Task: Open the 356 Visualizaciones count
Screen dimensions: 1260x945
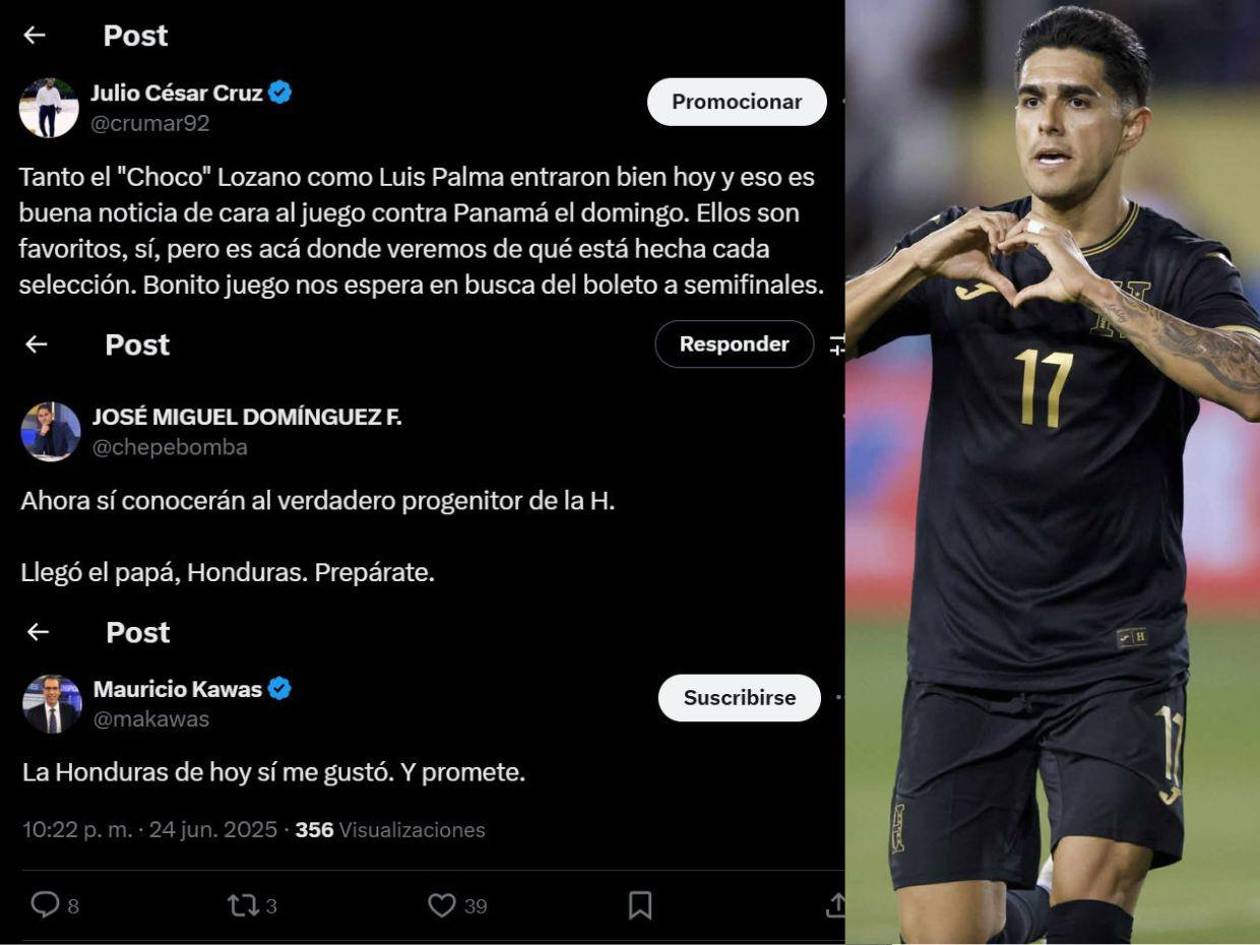Action: [390, 830]
